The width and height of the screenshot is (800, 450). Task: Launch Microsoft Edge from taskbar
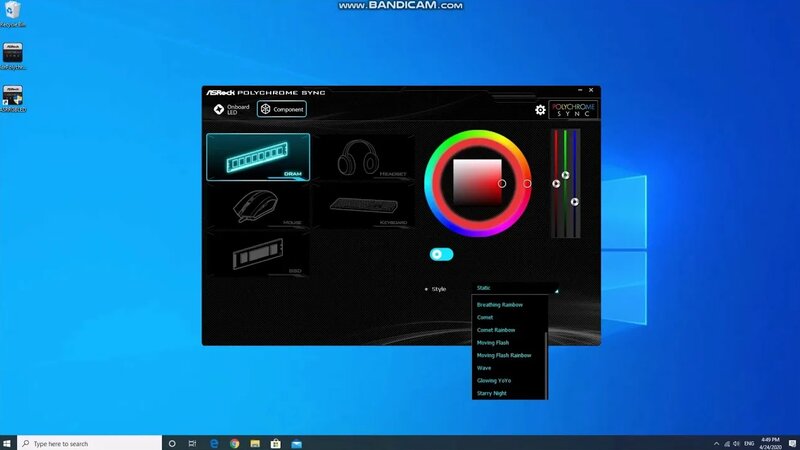click(x=214, y=443)
